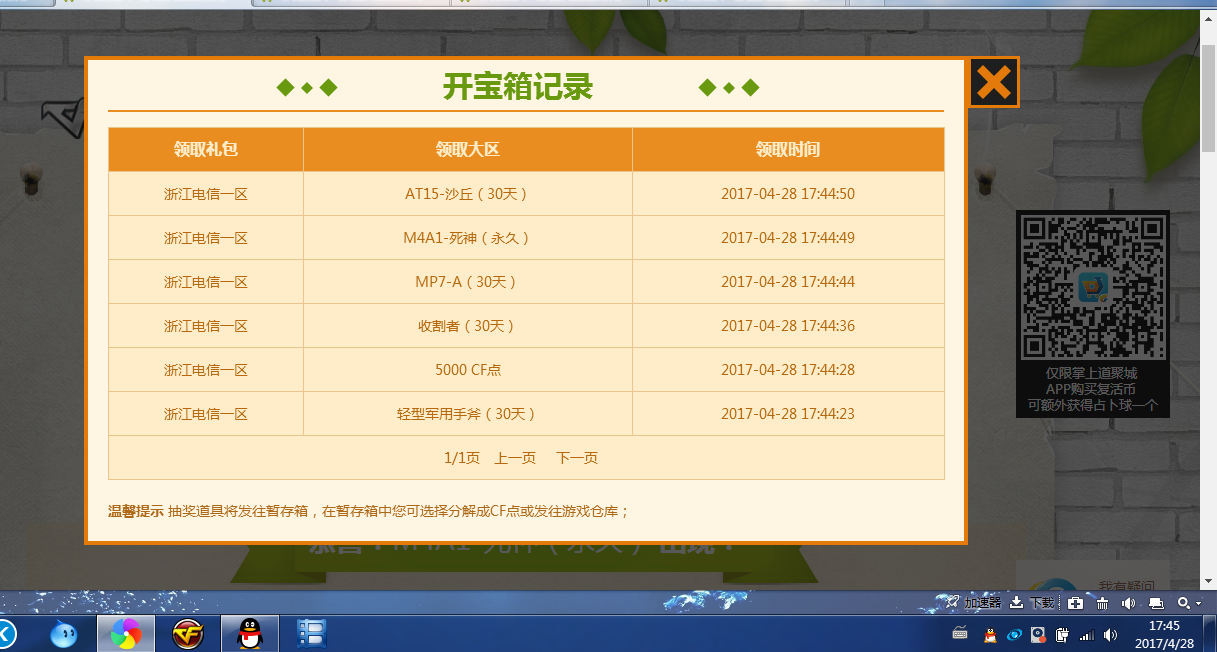
Task: Click the 领取时间 column header
Action: (x=788, y=150)
